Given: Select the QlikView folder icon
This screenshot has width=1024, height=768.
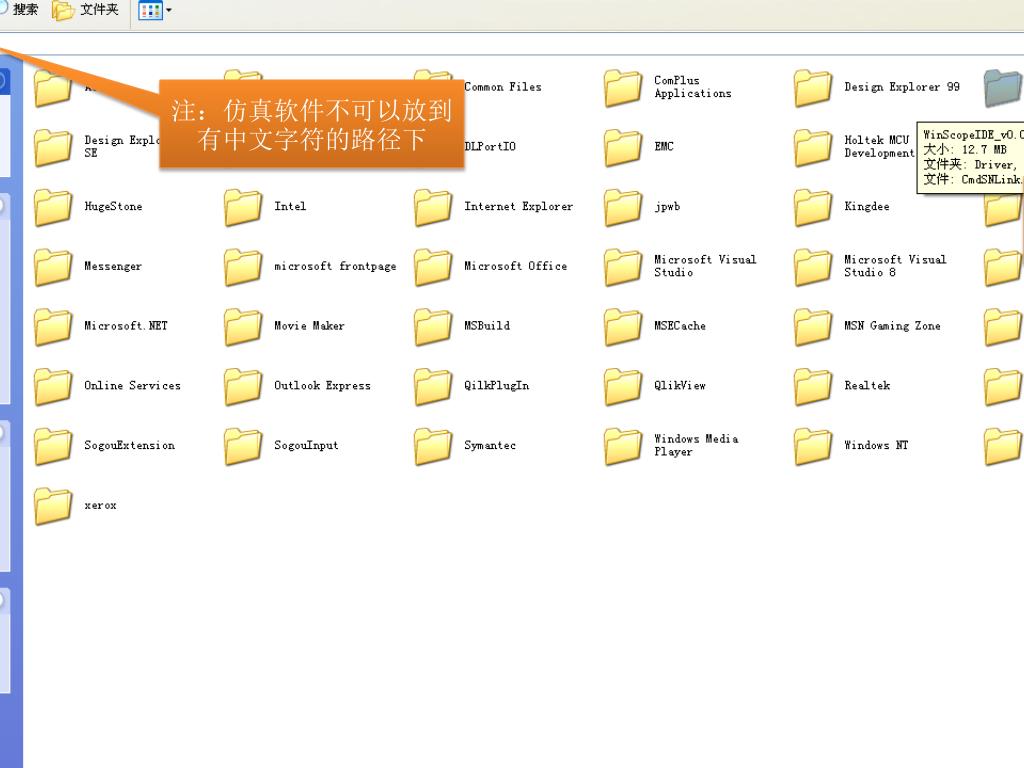Looking at the screenshot, I should tap(622, 386).
